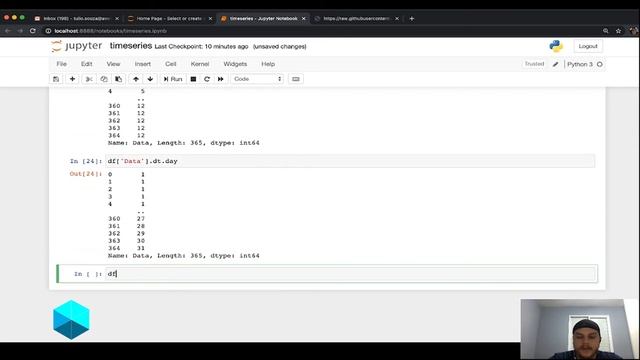Click the Last Checkpoint text

[201, 47]
